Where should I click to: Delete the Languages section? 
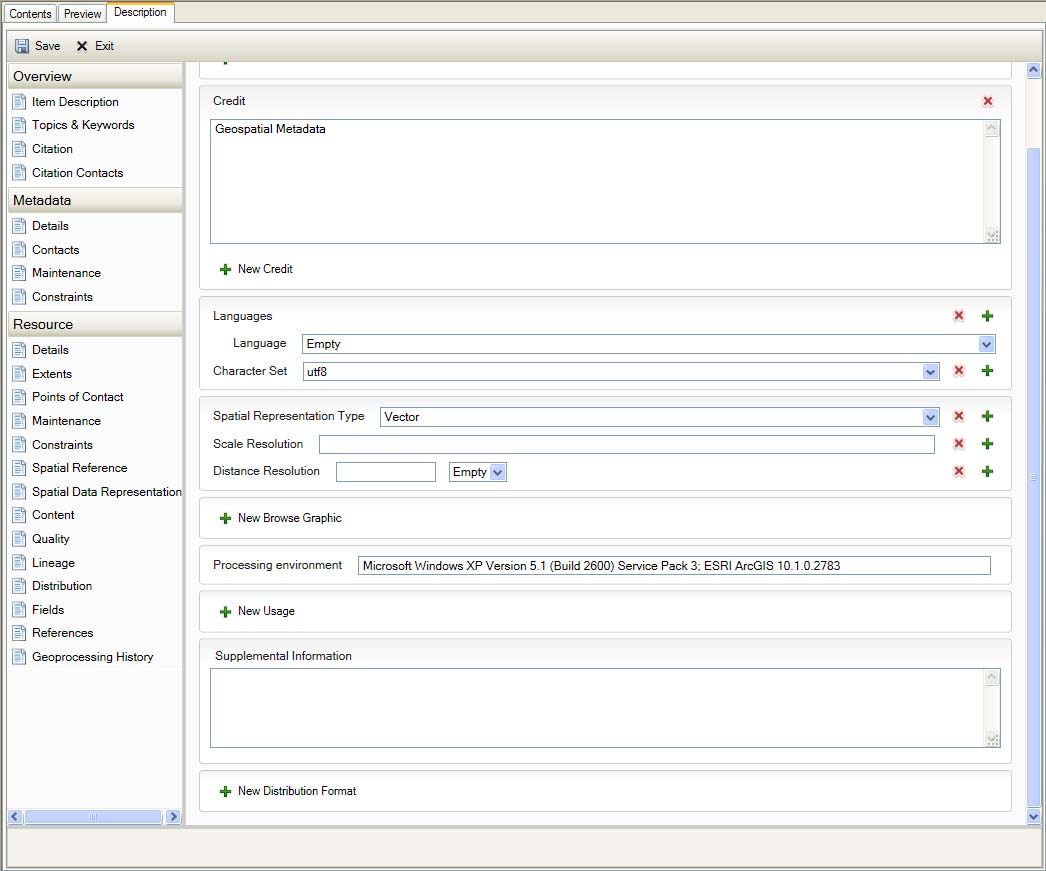[x=958, y=315]
